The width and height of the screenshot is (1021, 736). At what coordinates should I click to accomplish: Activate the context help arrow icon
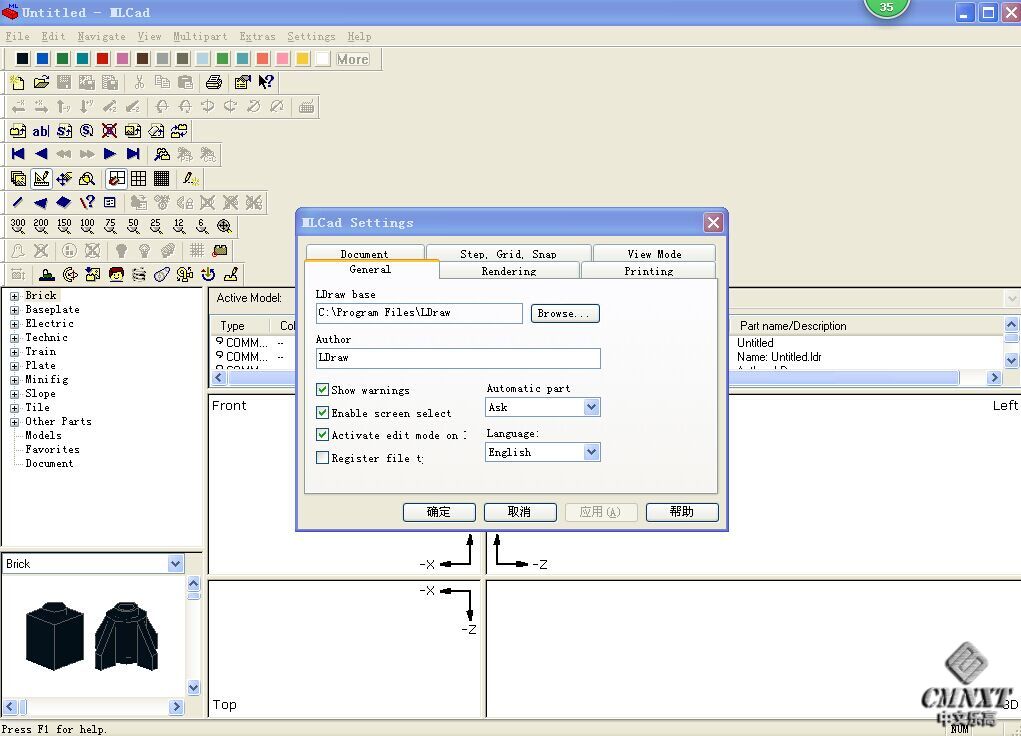coord(266,82)
